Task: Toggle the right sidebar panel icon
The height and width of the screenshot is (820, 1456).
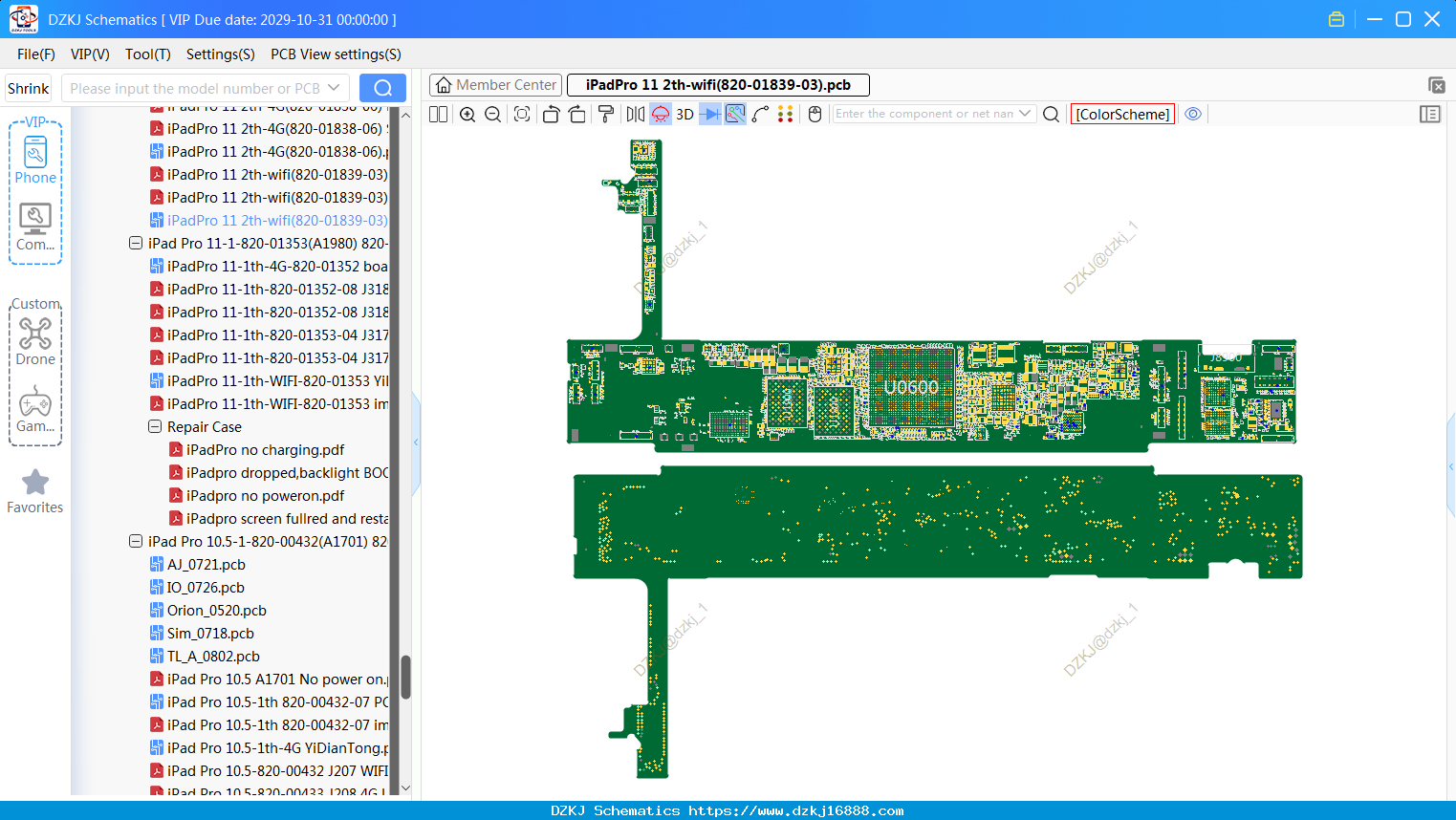Action: 1430,114
